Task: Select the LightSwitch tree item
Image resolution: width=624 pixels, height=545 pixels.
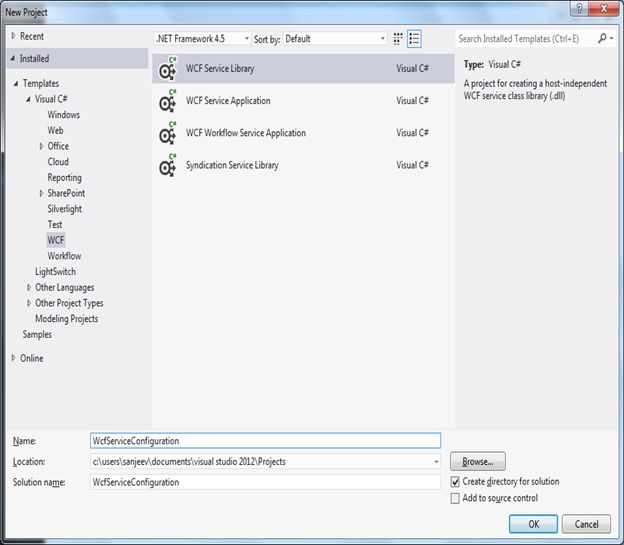Action: [x=55, y=272]
